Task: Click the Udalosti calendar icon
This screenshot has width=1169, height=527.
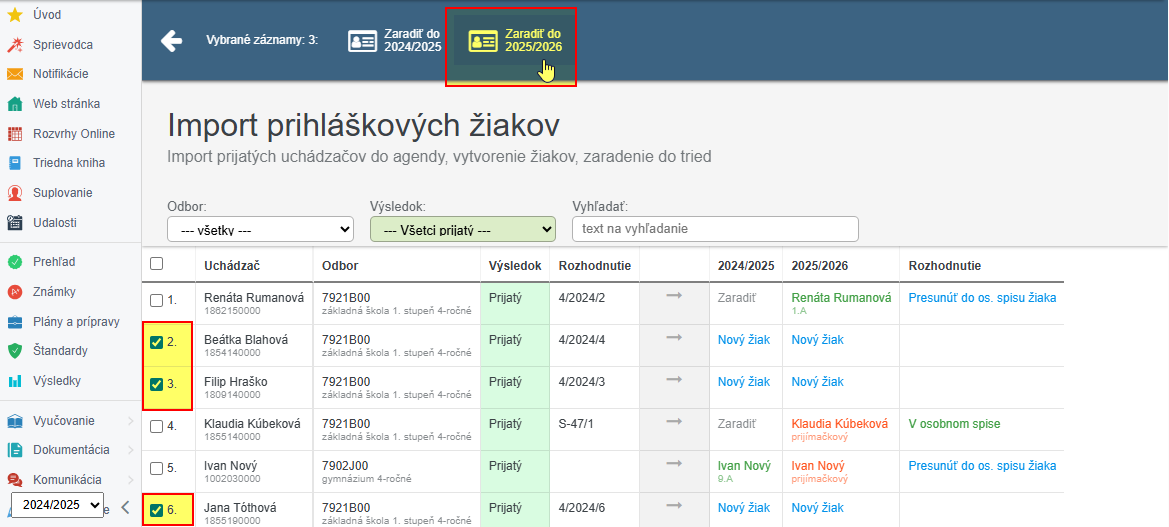Action: pos(14,222)
